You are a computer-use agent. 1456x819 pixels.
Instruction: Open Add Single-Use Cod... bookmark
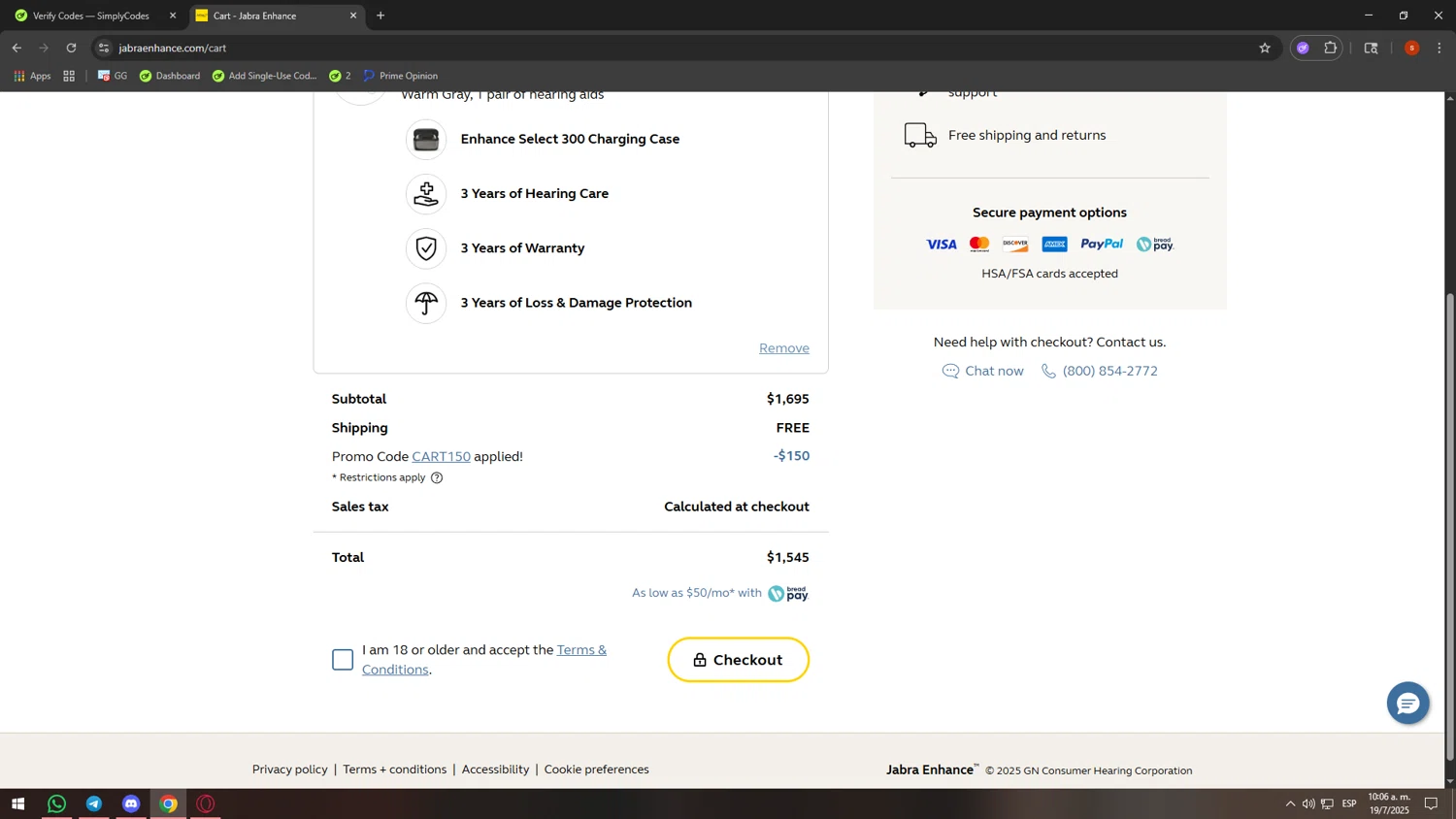click(265, 76)
